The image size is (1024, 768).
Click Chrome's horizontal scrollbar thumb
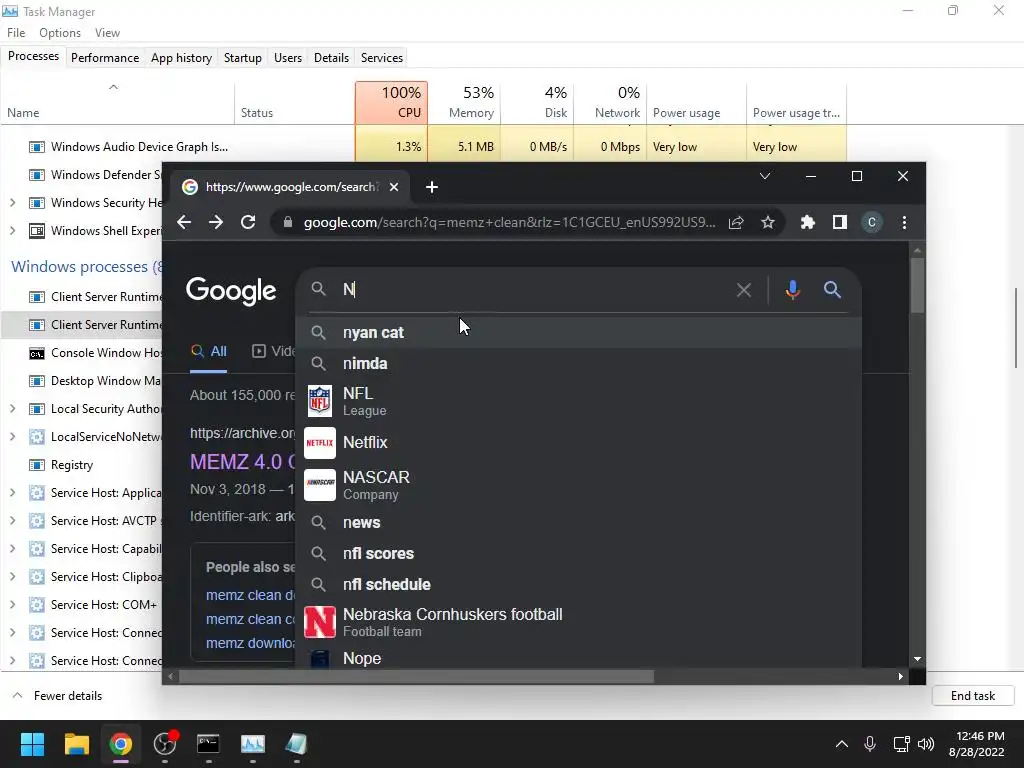click(416, 677)
